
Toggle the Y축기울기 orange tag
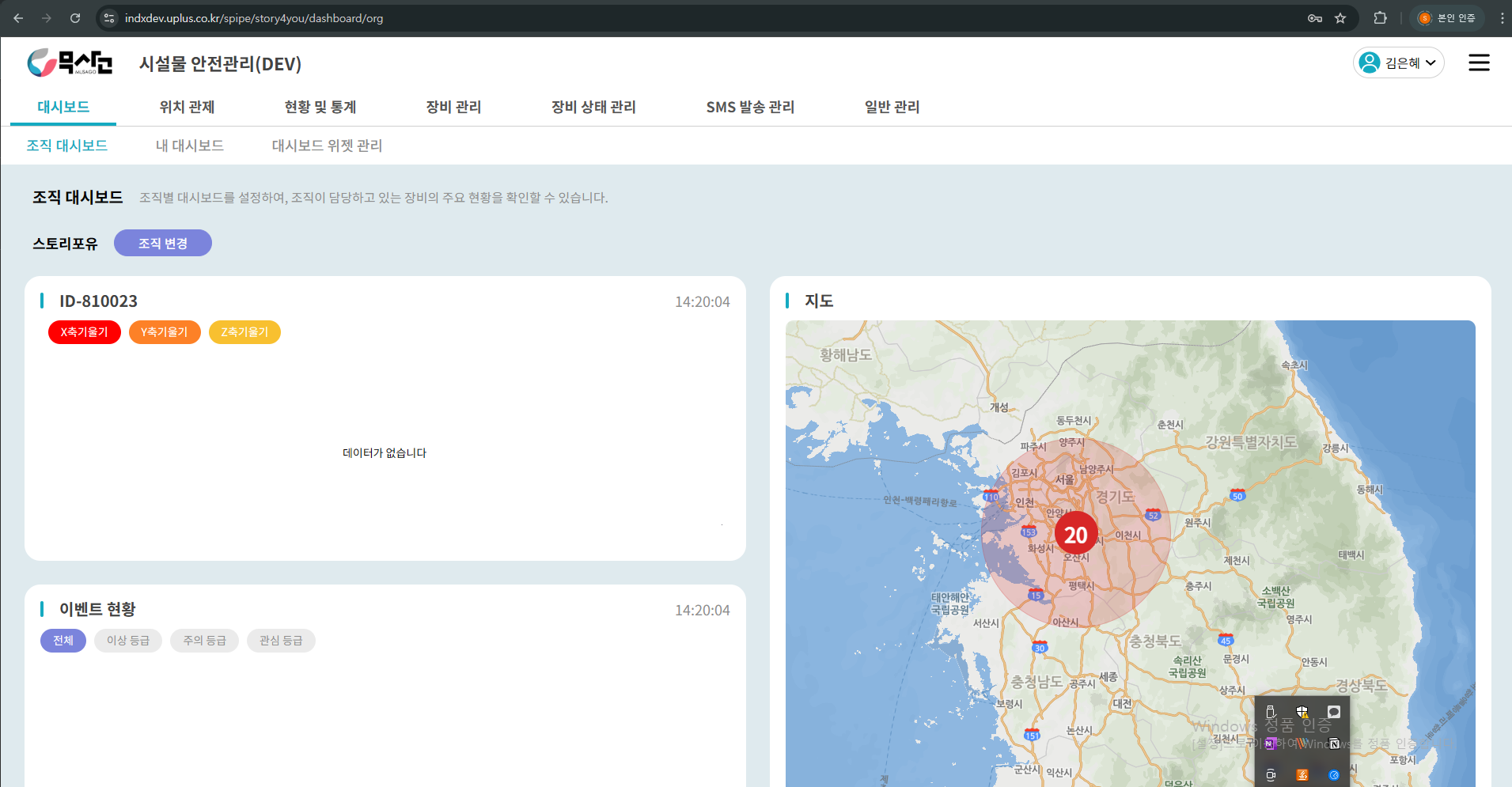(165, 332)
